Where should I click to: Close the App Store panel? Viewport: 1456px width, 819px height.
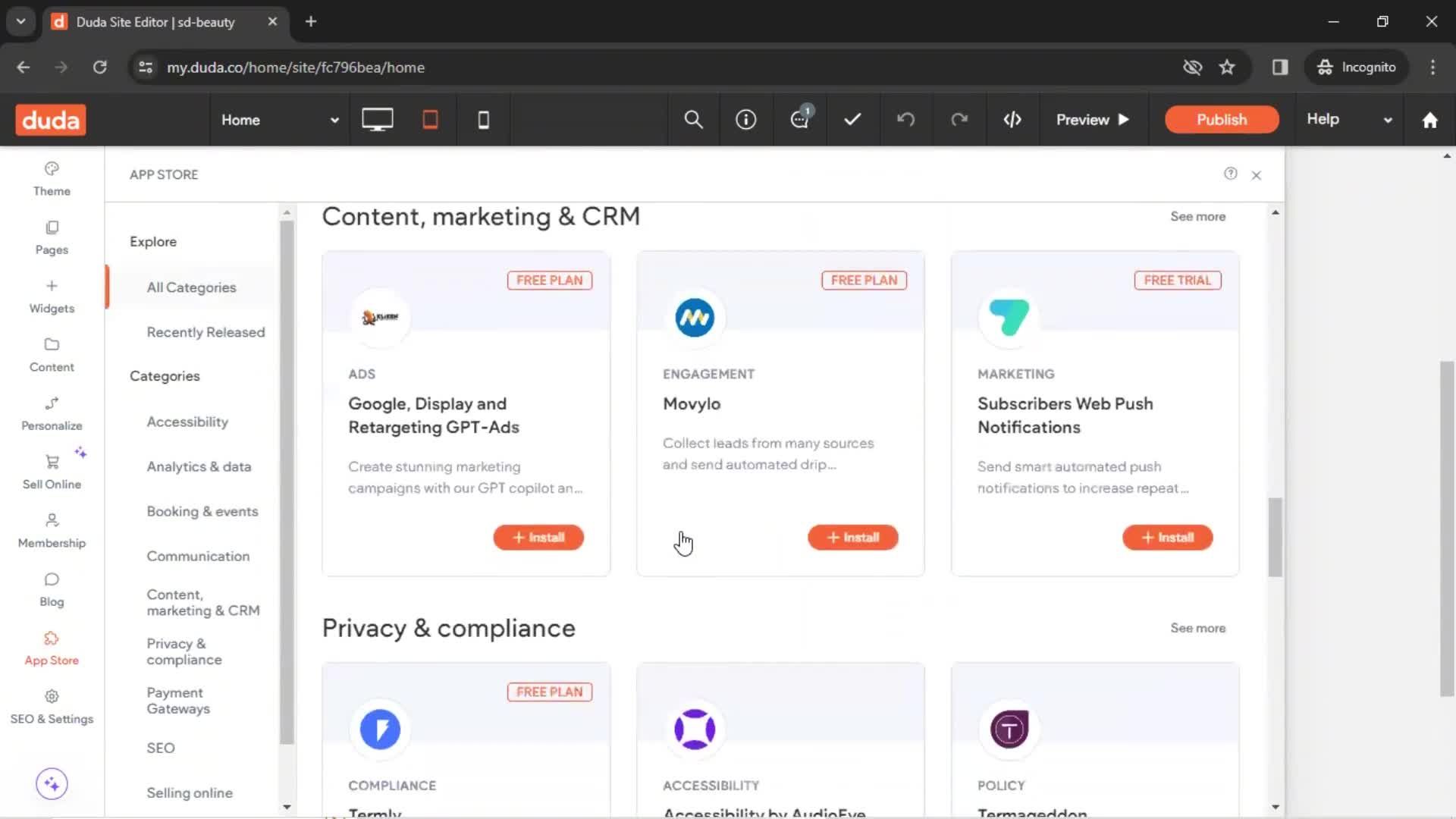(x=1257, y=175)
